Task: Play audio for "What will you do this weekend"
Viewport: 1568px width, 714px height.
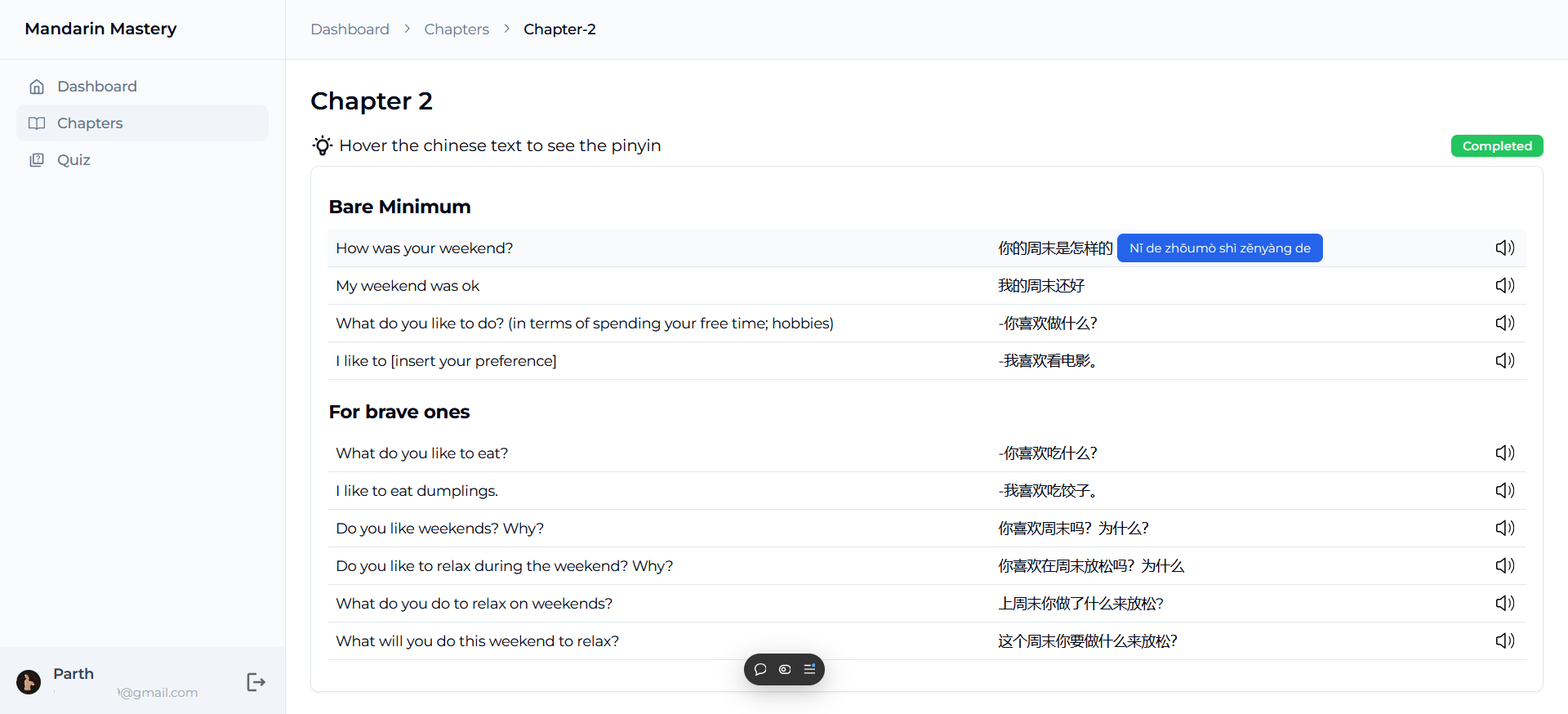Action: point(1504,640)
